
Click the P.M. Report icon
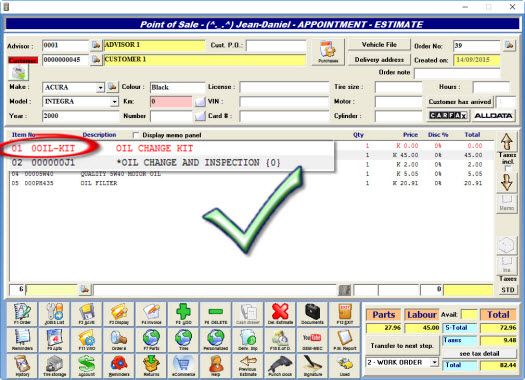[345, 340]
